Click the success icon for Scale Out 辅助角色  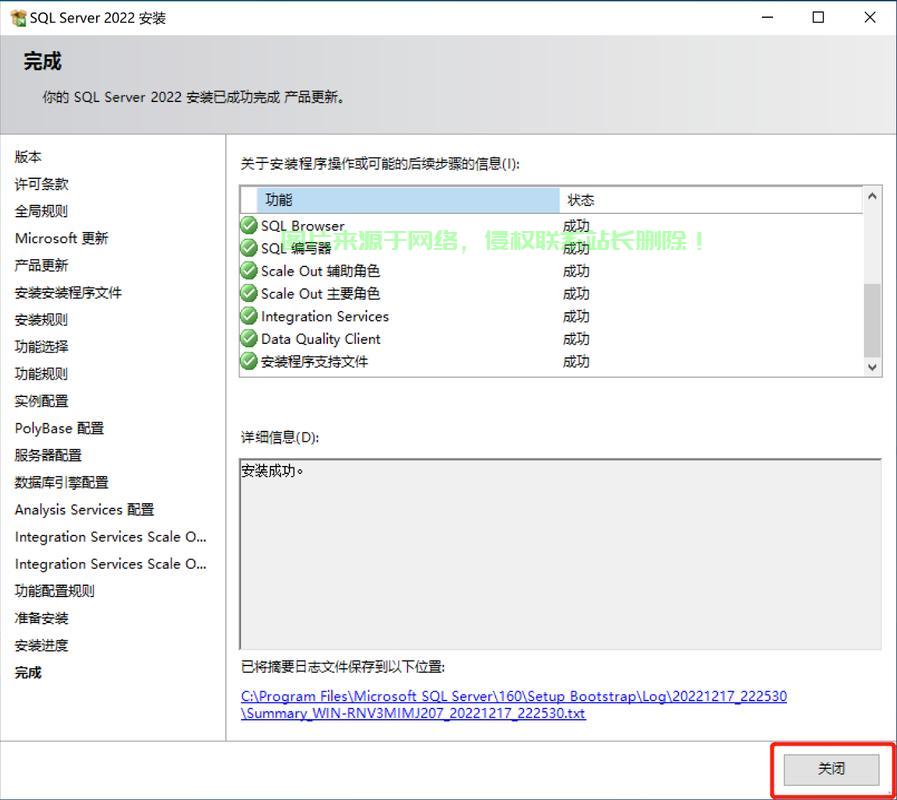(x=249, y=271)
